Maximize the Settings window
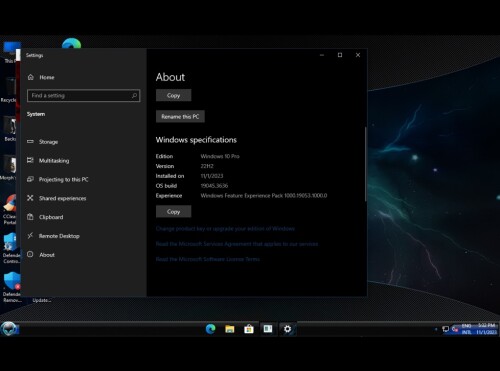This screenshot has width=500, height=371. click(340, 55)
